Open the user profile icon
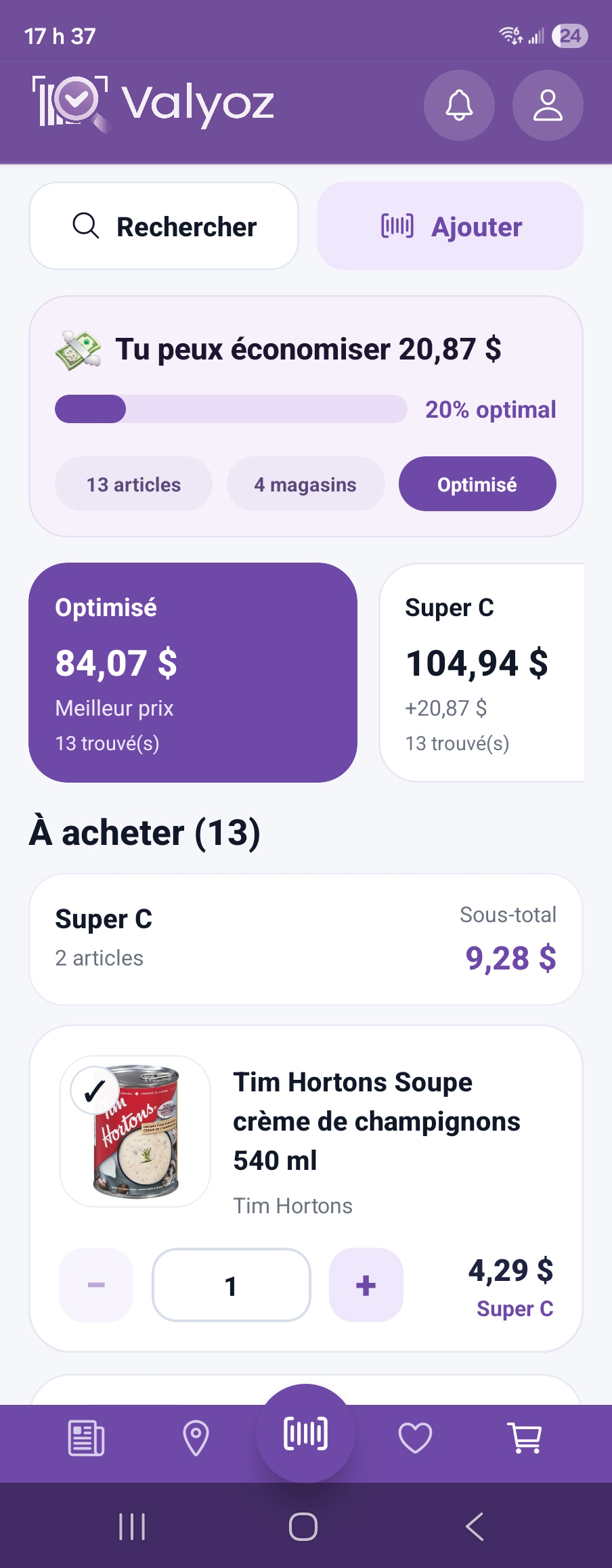The height and width of the screenshot is (1568, 612). pos(548,106)
